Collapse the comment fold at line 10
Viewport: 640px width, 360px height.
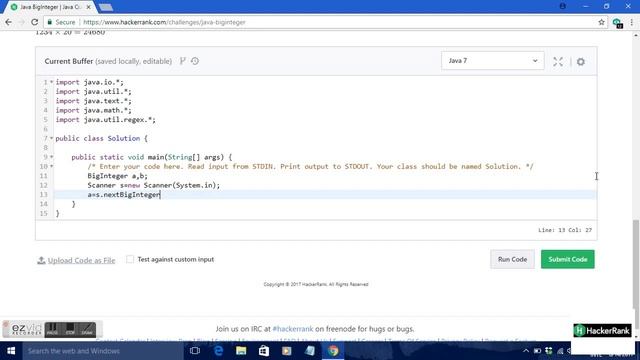[51, 167]
